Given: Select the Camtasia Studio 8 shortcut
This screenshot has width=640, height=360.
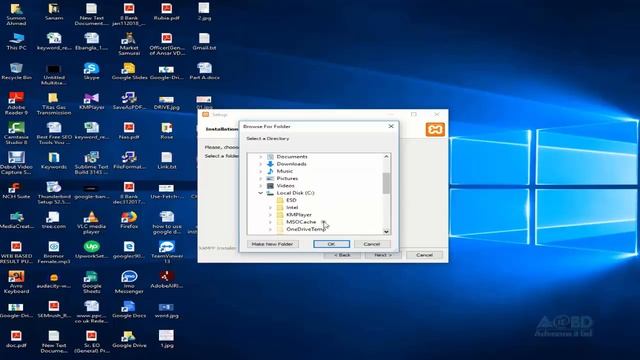Looking at the screenshot, I should pos(16,133).
